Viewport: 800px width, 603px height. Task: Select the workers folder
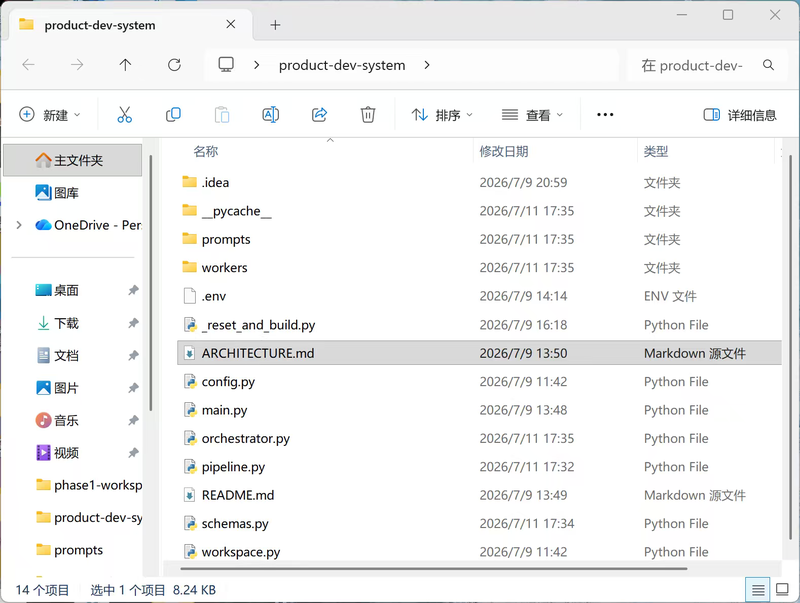point(215,267)
